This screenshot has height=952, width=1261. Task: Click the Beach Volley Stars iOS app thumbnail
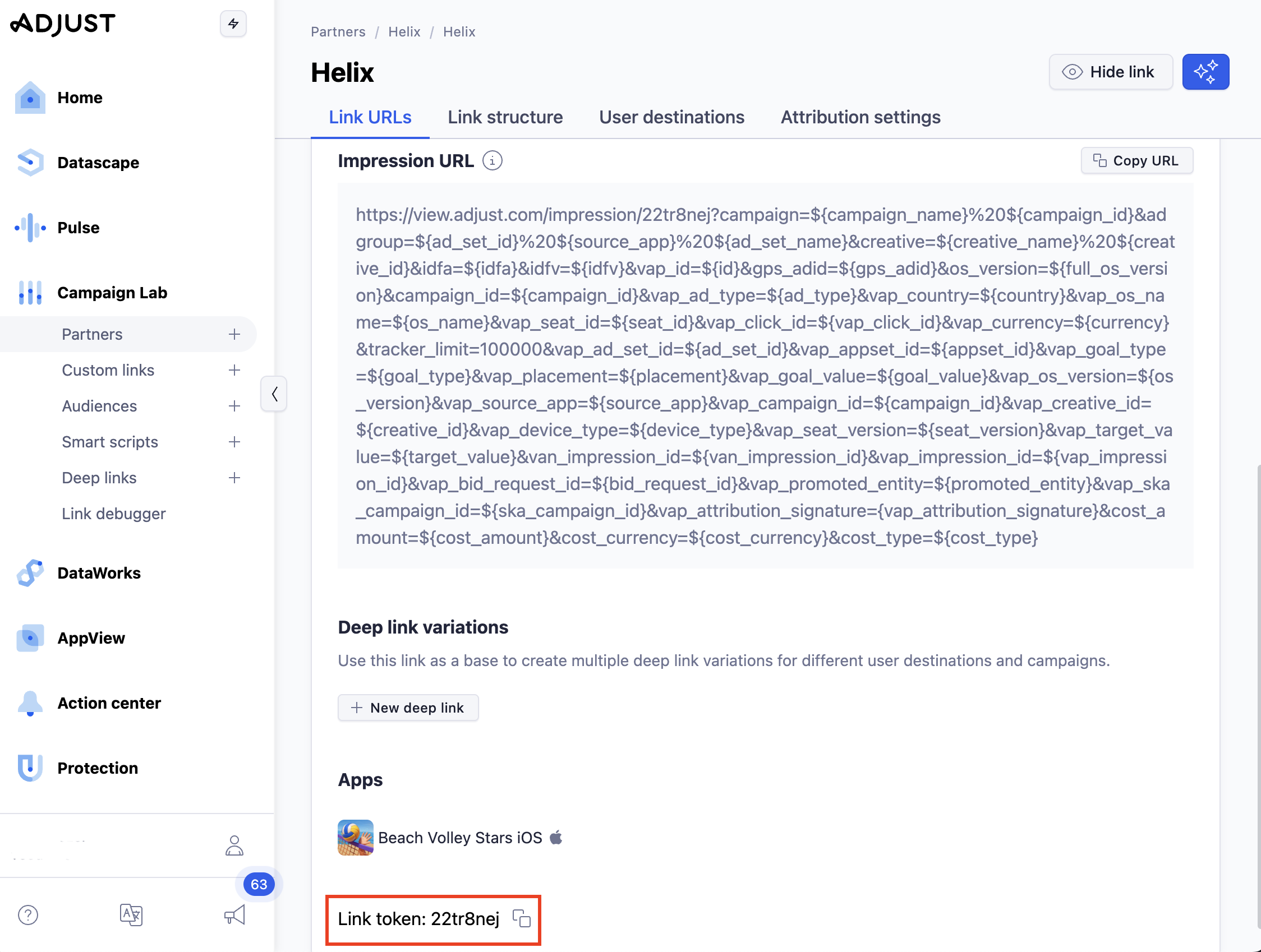[355, 837]
